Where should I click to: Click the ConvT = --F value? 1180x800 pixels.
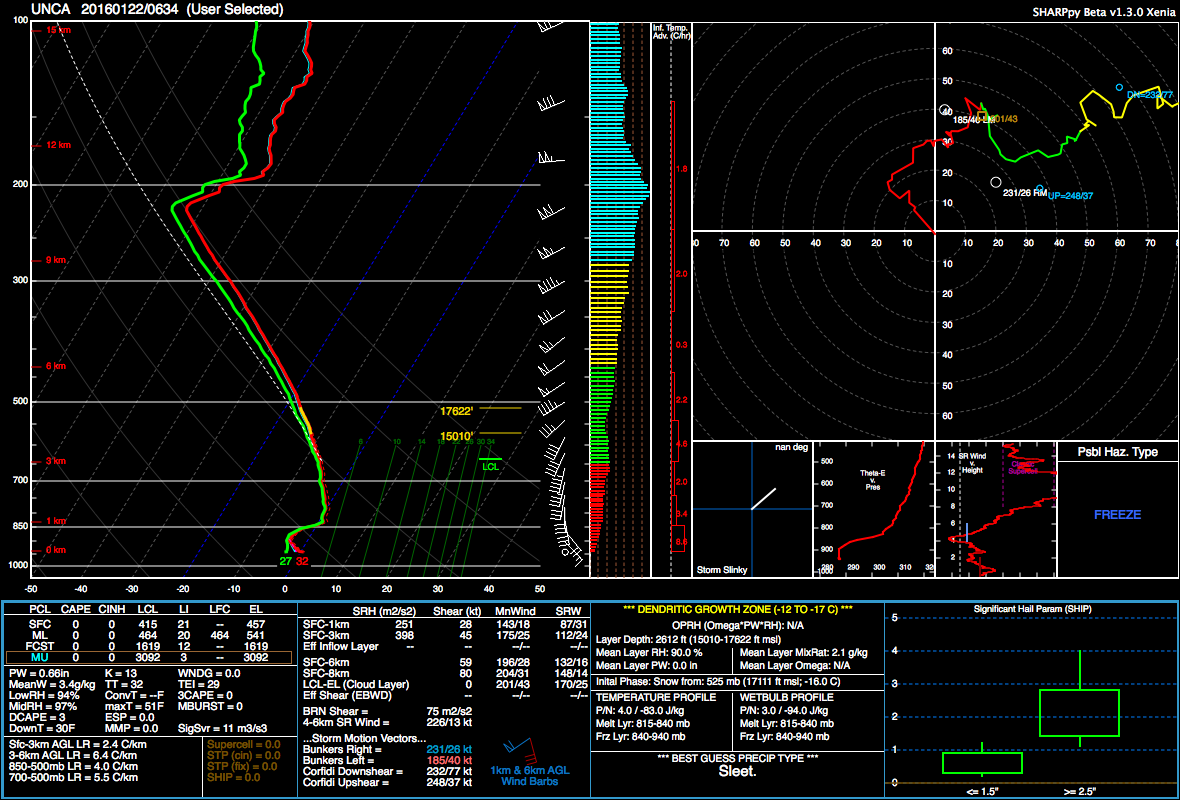135,696
